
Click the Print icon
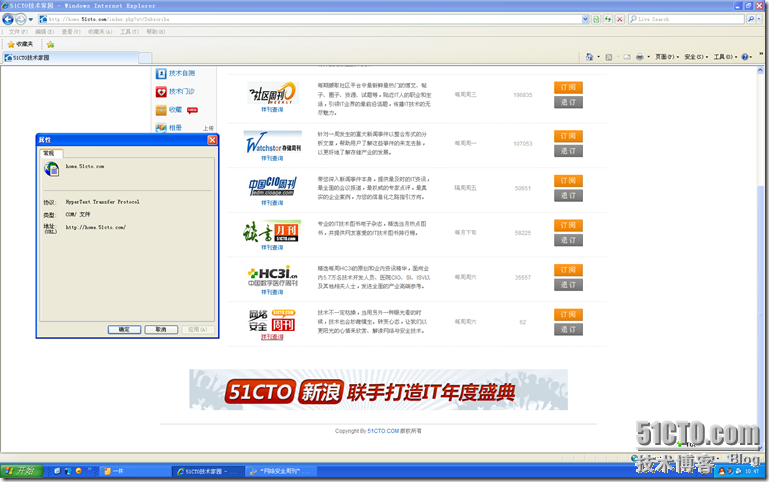point(640,57)
